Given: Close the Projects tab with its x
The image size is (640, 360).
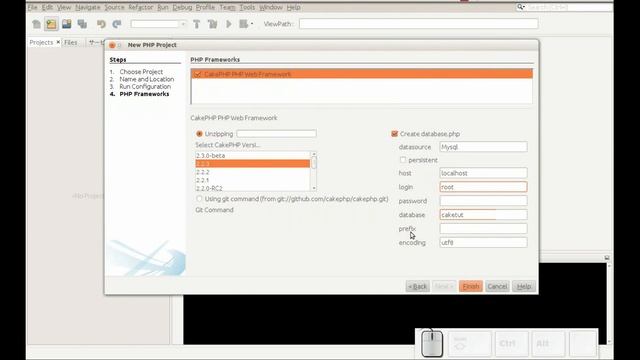Looking at the screenshot, I should click(58, 42).
